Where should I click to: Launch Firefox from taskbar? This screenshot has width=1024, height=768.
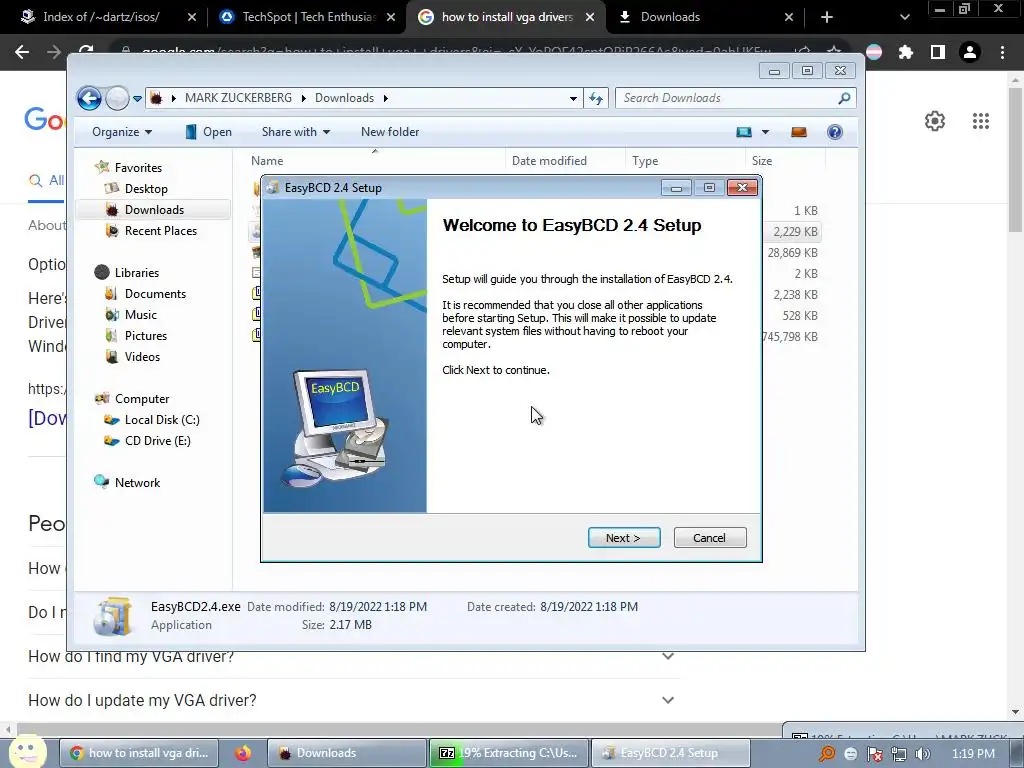point(243,753)
